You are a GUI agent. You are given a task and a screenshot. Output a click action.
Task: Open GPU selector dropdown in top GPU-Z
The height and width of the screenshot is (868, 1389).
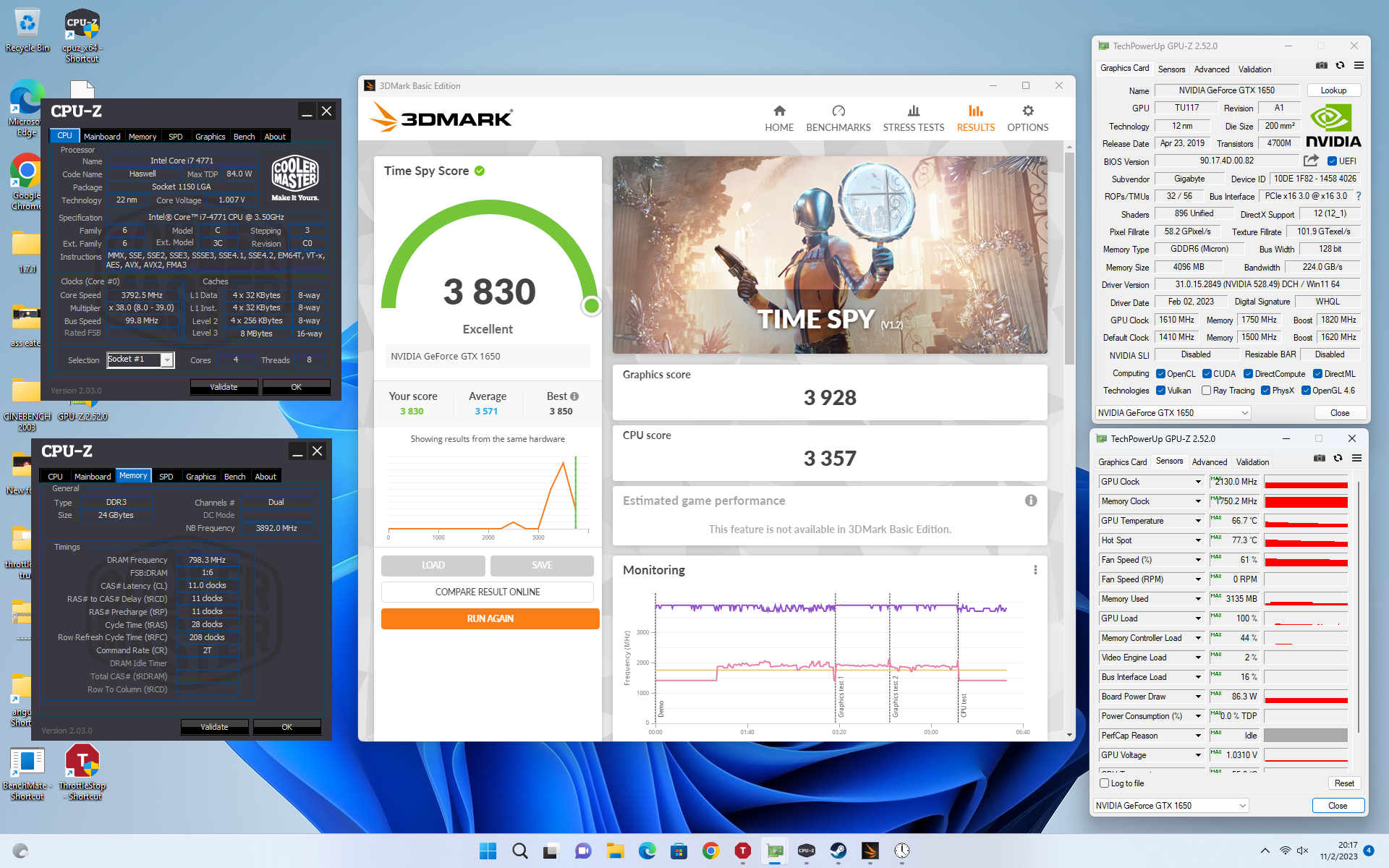[1173, 413]
